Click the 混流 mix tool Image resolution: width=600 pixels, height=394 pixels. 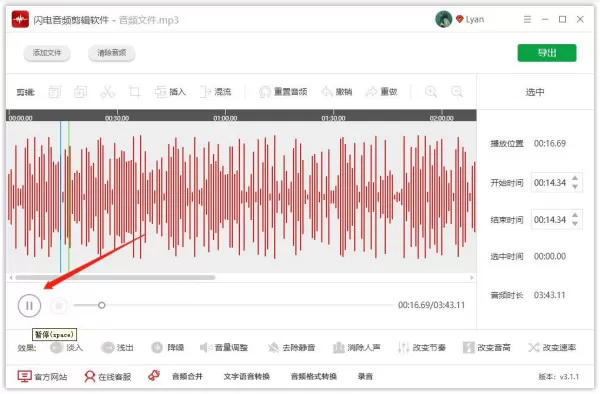pos(215,92)
